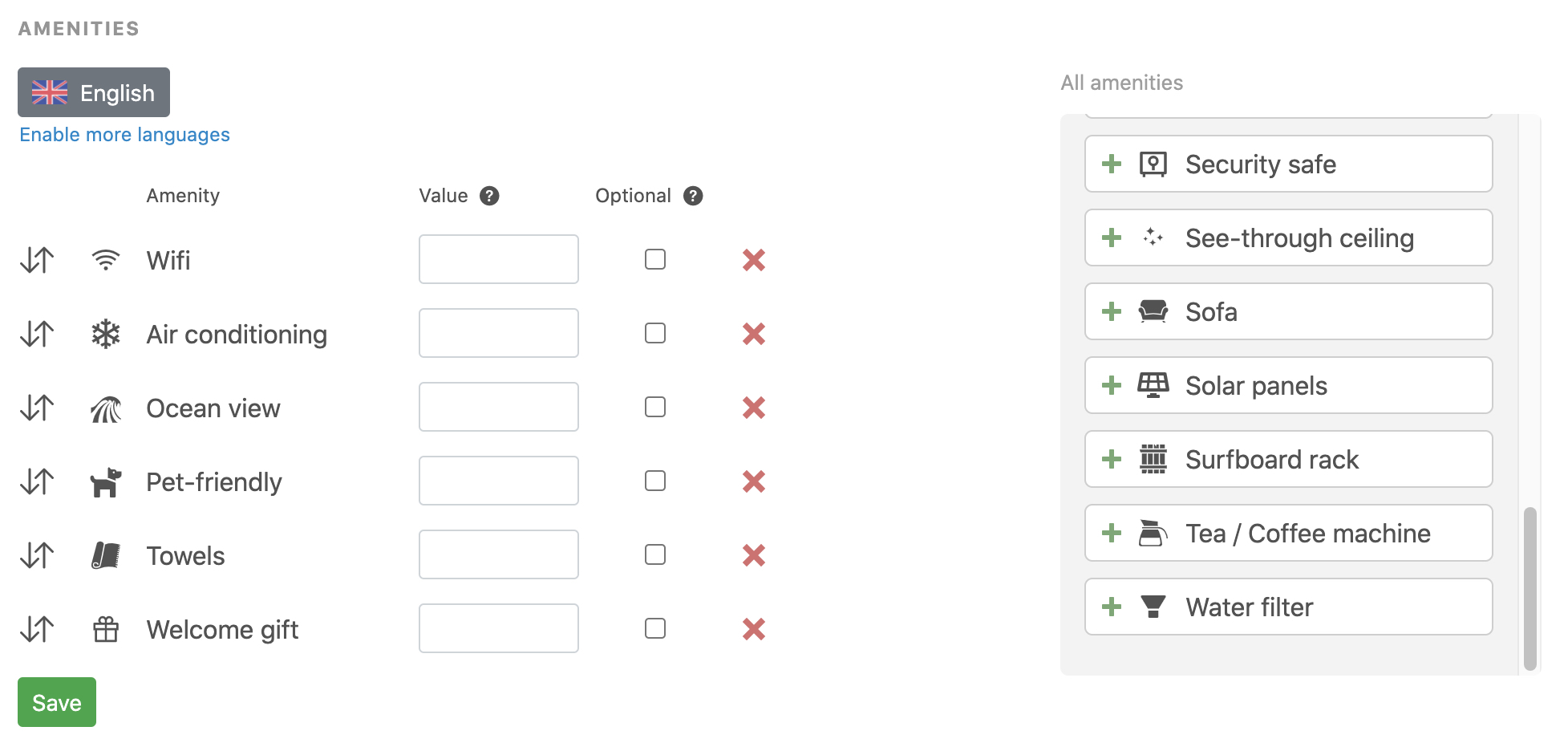
Task: Open the Optional help question mark
Action: [x=693, y=196]
